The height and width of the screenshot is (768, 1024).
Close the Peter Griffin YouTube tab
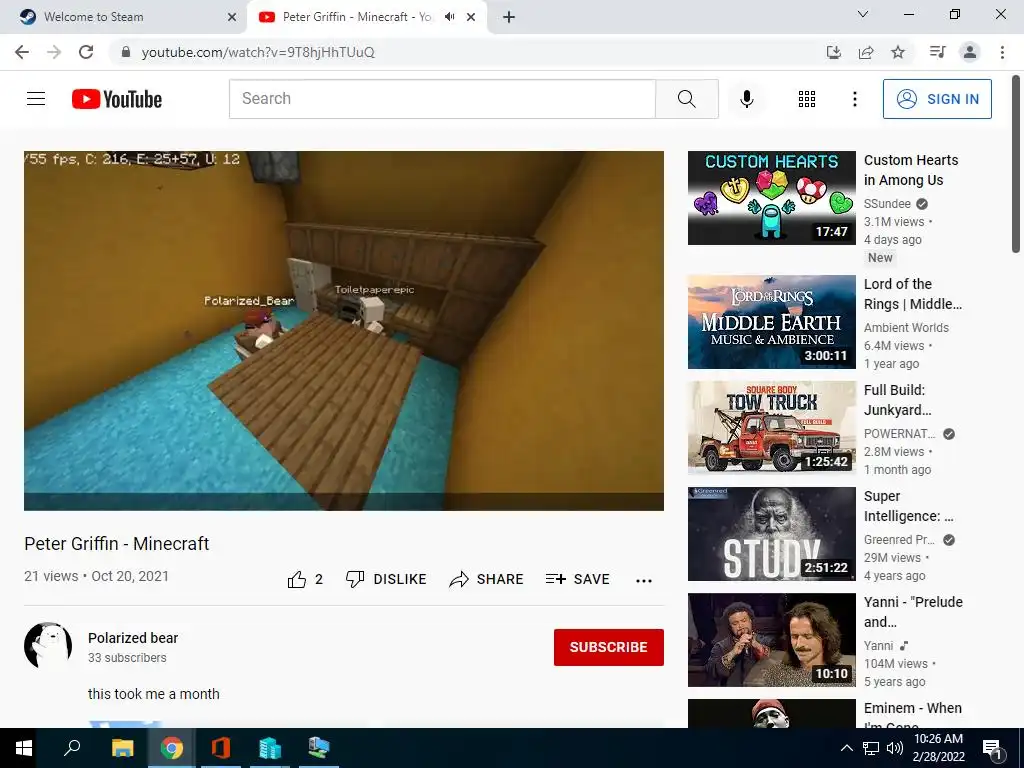pyautogui.click(x=471, y=17)
